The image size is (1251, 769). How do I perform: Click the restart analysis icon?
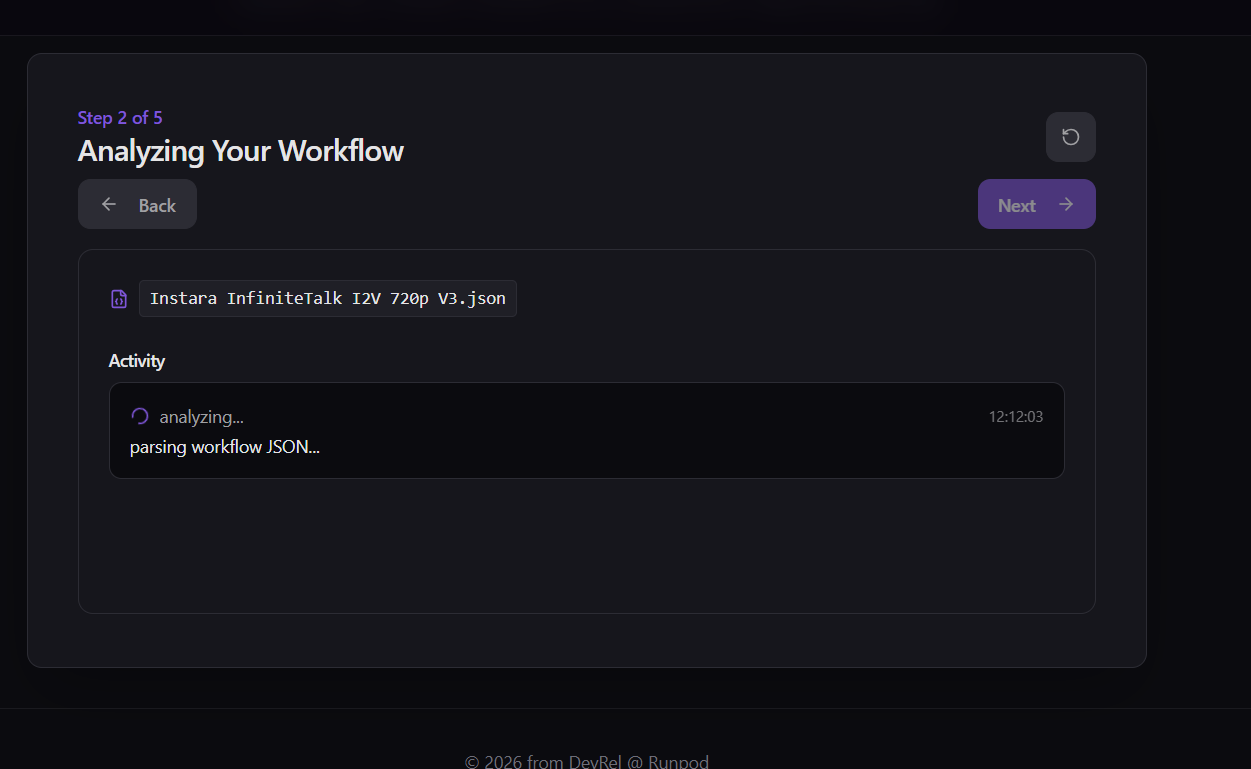pos(1070,137)
